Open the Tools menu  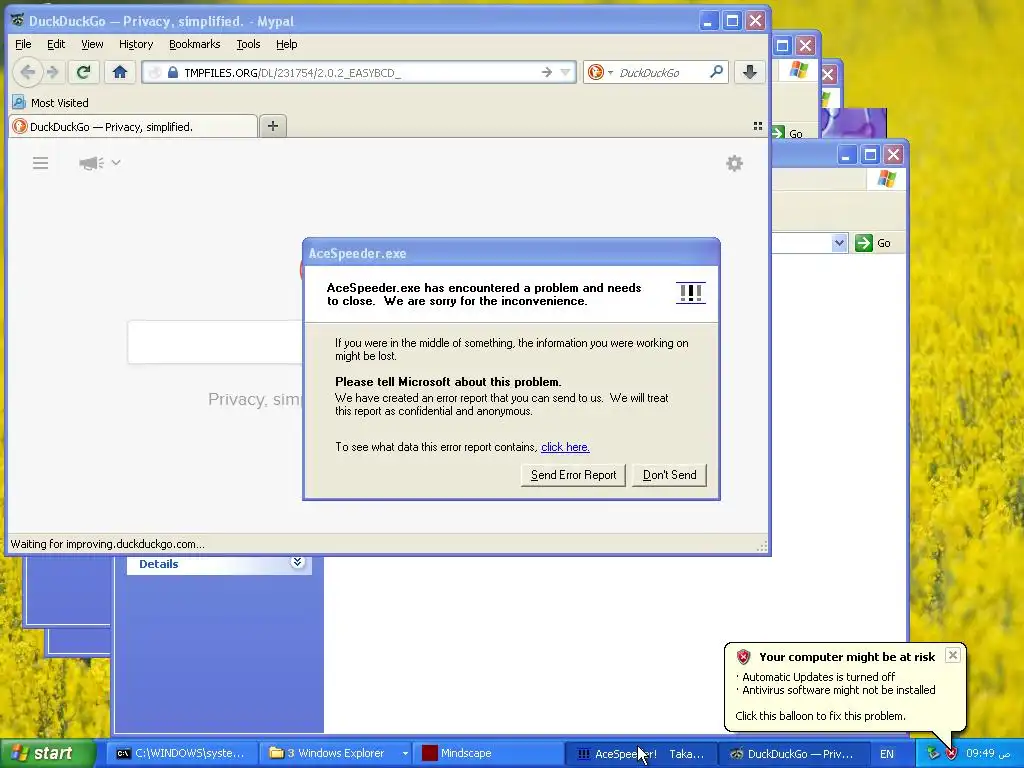click(x=248, y=44)
